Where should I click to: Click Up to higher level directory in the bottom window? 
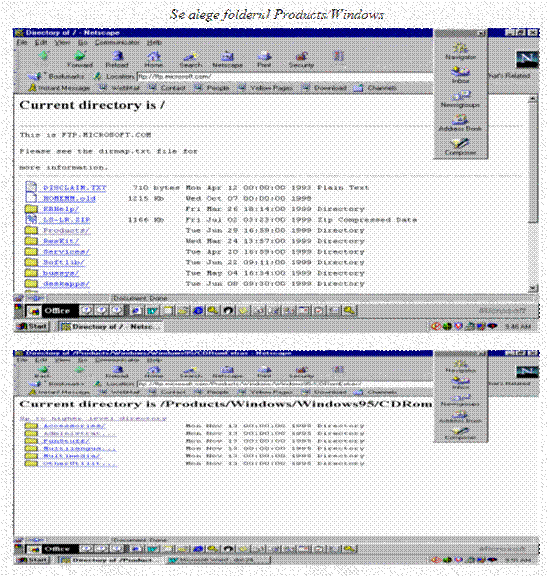click(x=93, y=418)
